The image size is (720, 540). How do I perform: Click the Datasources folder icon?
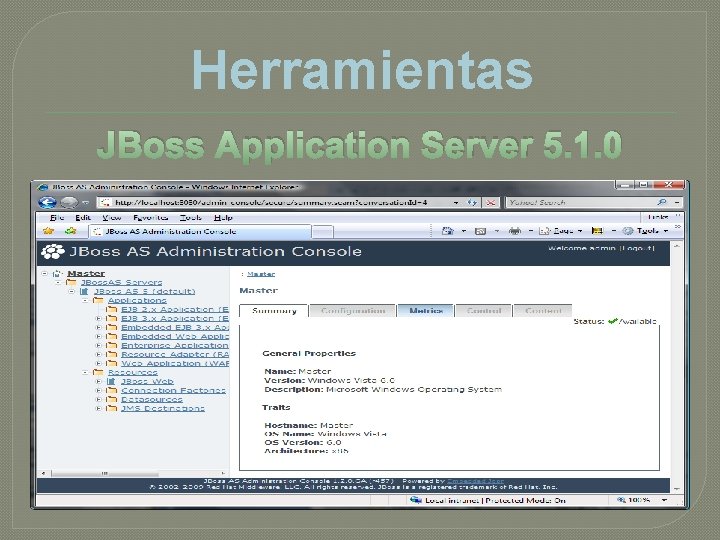pyautogui.click(x=112, y=399)
